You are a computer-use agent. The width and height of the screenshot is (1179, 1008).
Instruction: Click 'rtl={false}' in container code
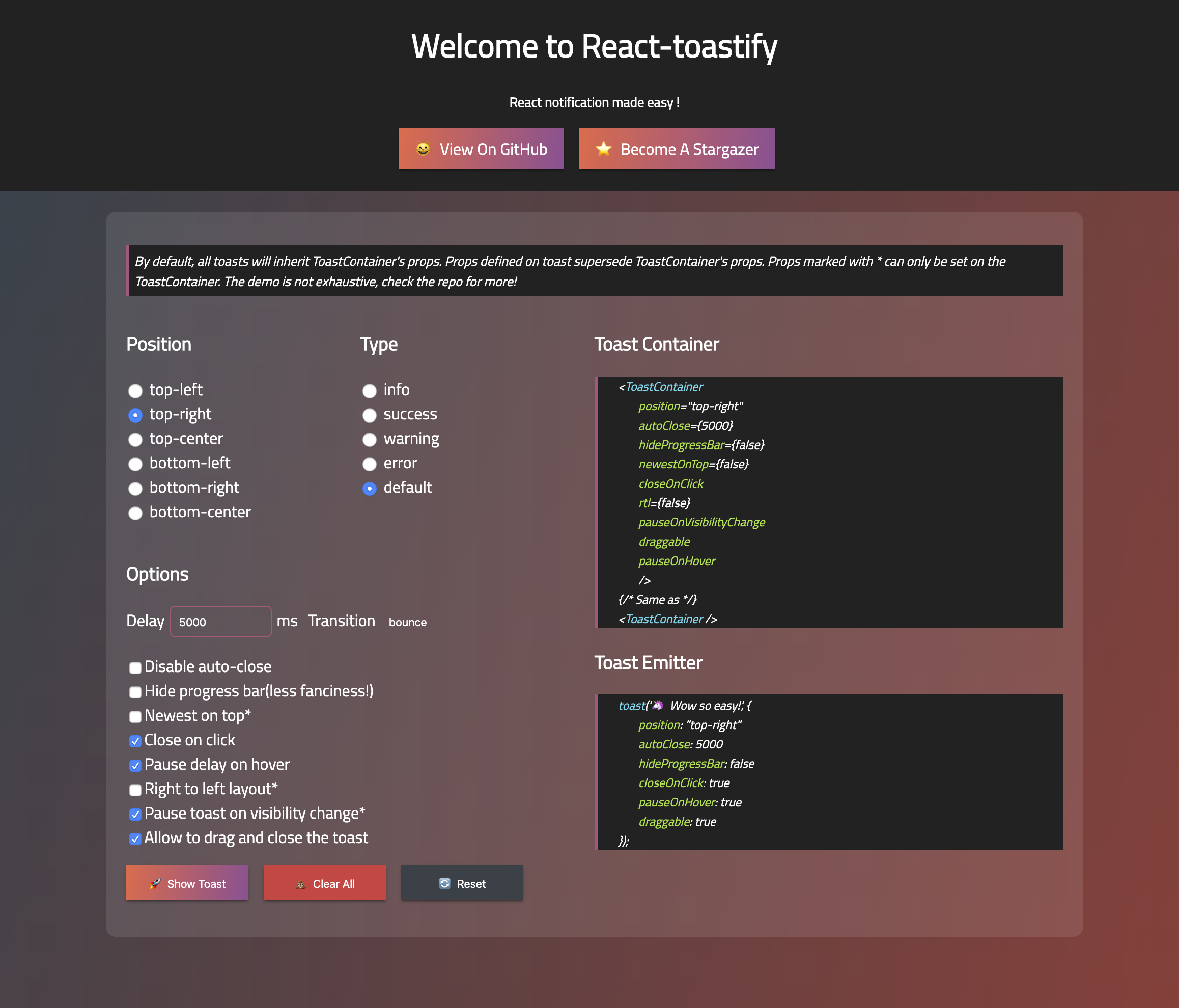pos(664,503)
